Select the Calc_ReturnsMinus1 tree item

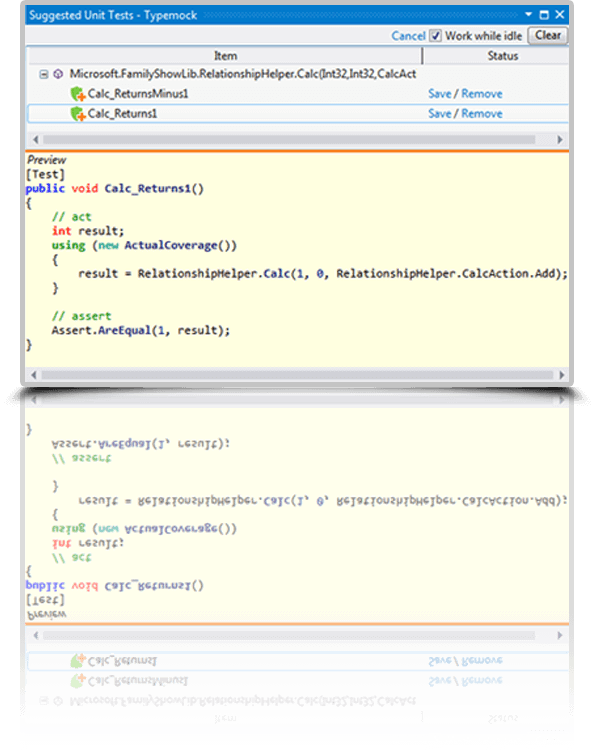[x=138, y=94]
